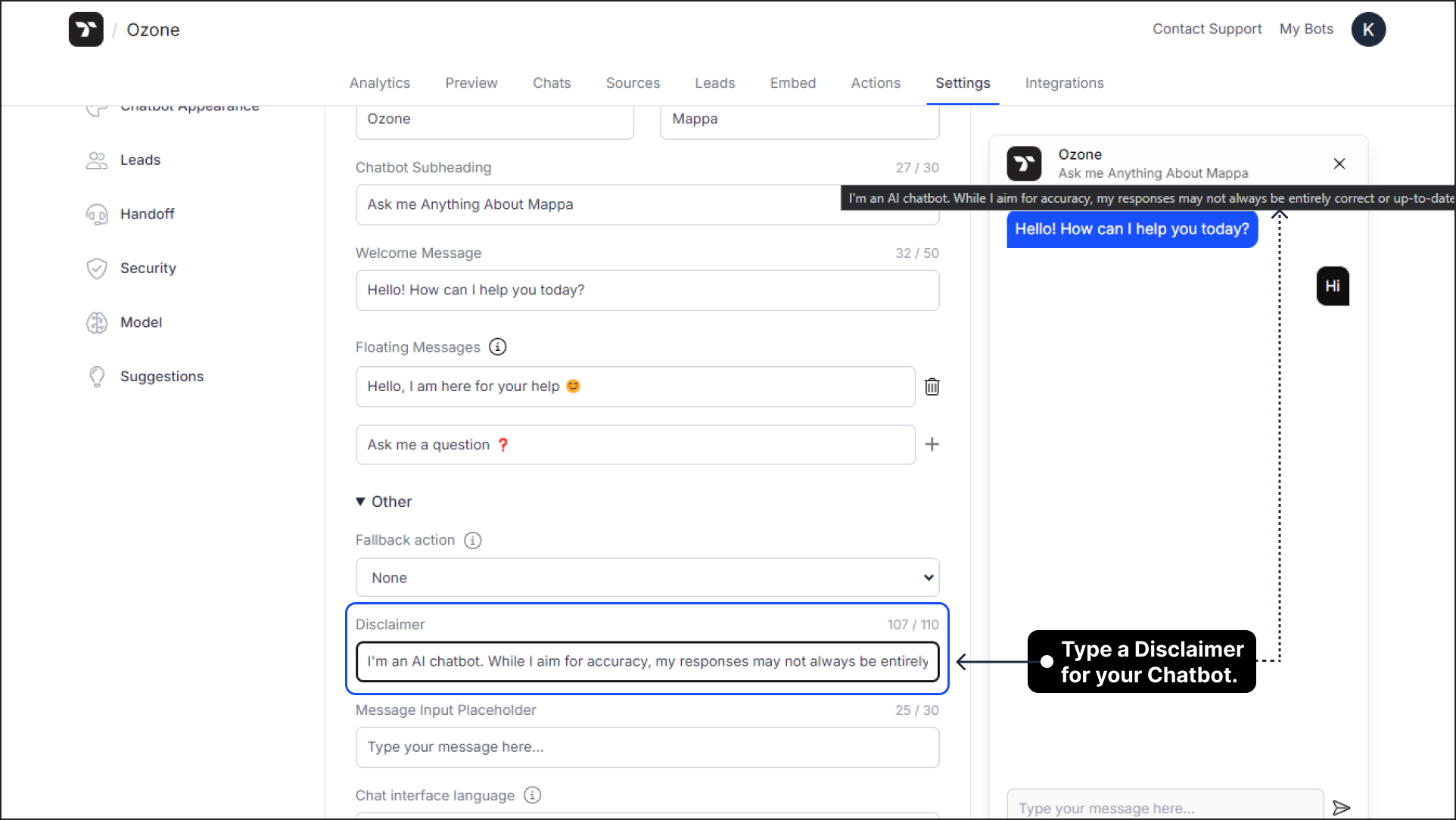Click the Disclaimer input field
1456x820 pixels.
click(648, 661)
